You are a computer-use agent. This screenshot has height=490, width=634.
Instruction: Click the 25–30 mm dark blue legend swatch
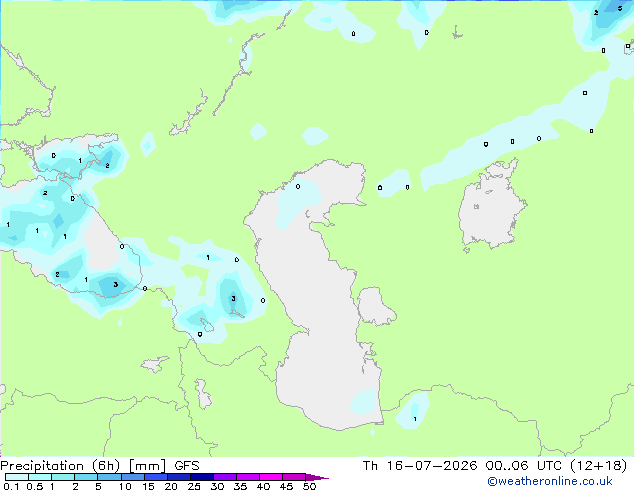(202, 477)
